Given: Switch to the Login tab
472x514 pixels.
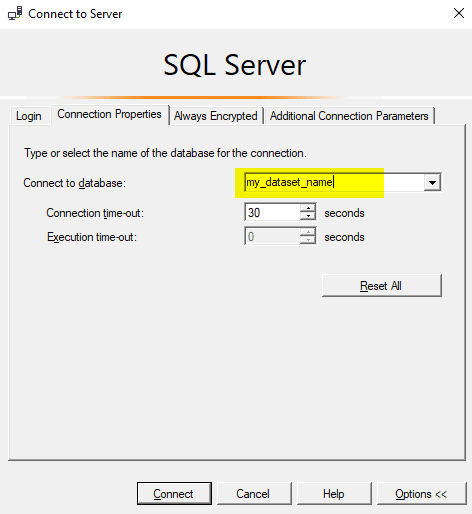Looking at the screenshot, I should click(29, 116).
